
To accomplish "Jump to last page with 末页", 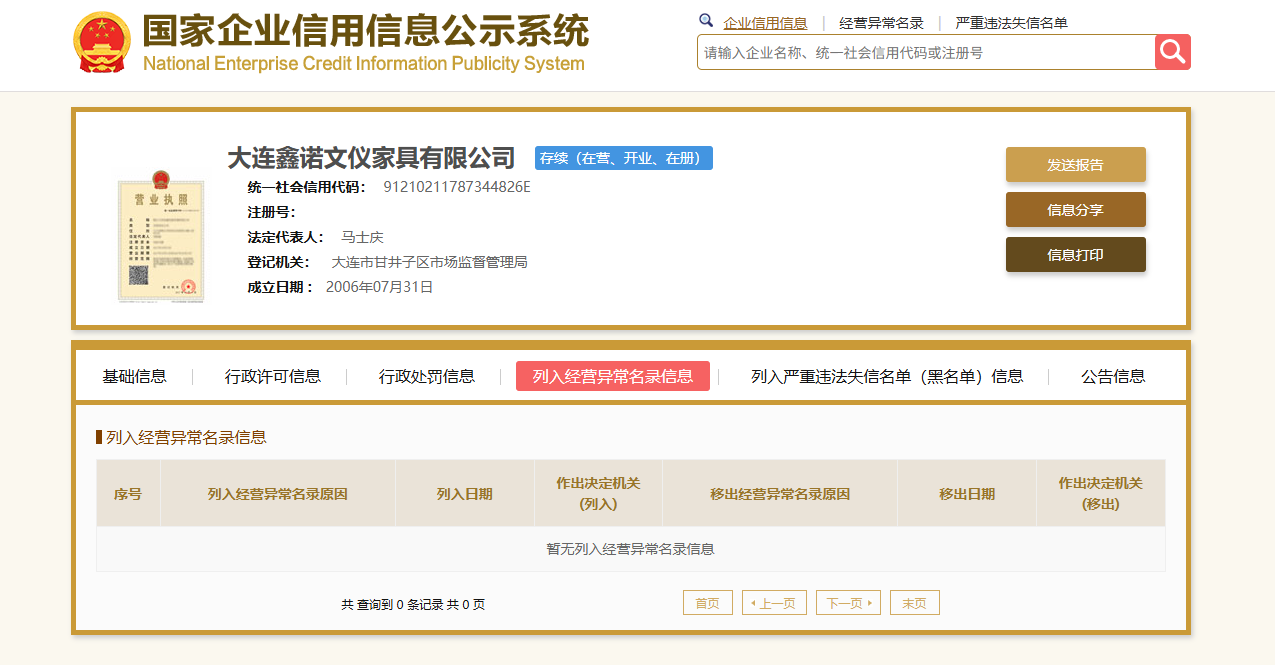I will click(915, 603).
